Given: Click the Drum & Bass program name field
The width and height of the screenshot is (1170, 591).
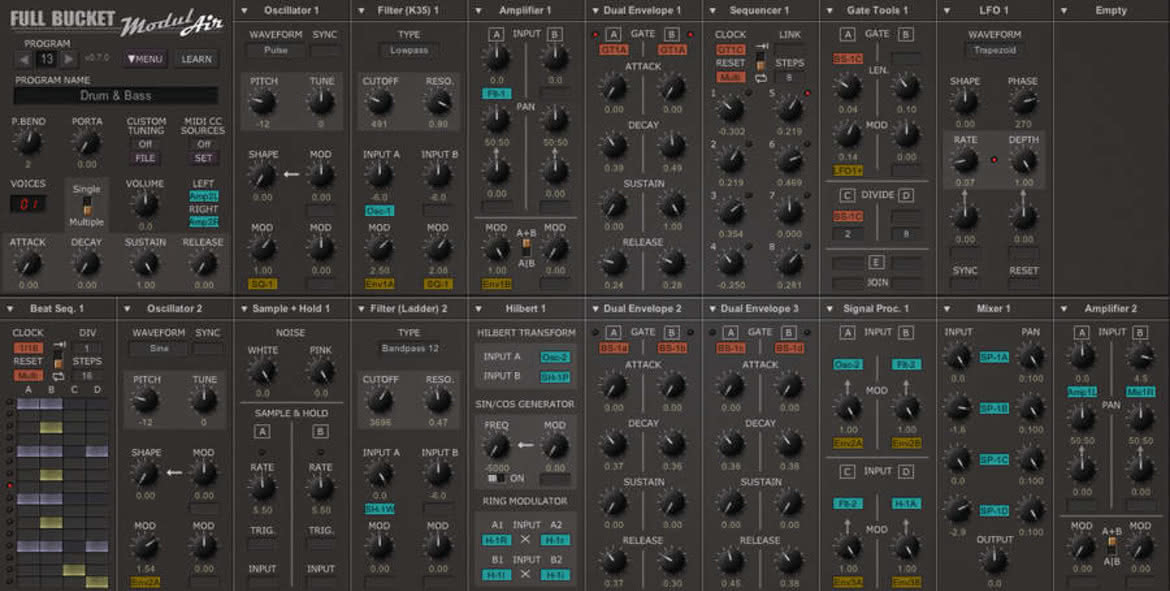Looking at the screenshot, I should (x=116, y=96).
